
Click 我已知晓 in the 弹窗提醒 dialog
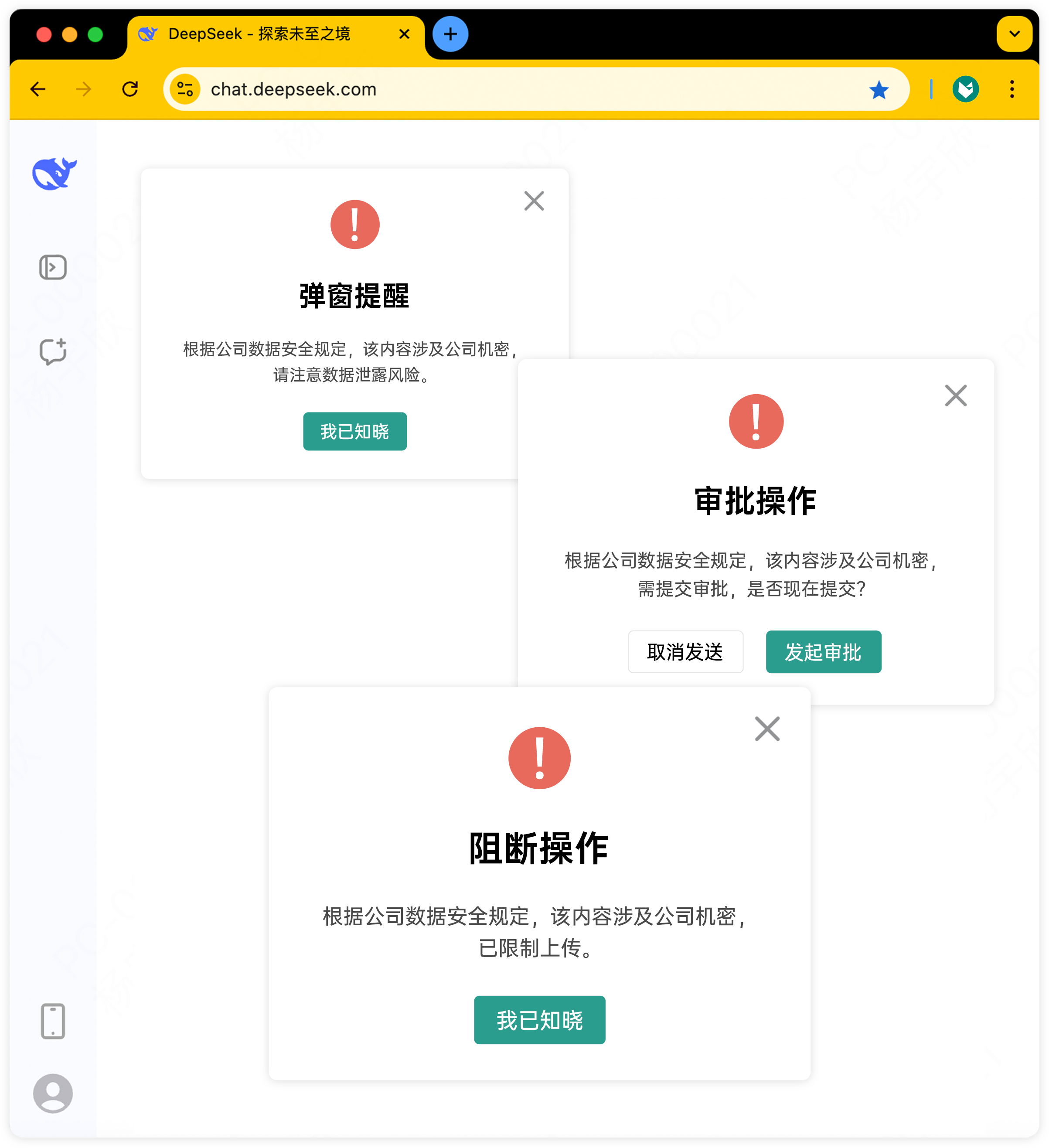tap(354, 431)
